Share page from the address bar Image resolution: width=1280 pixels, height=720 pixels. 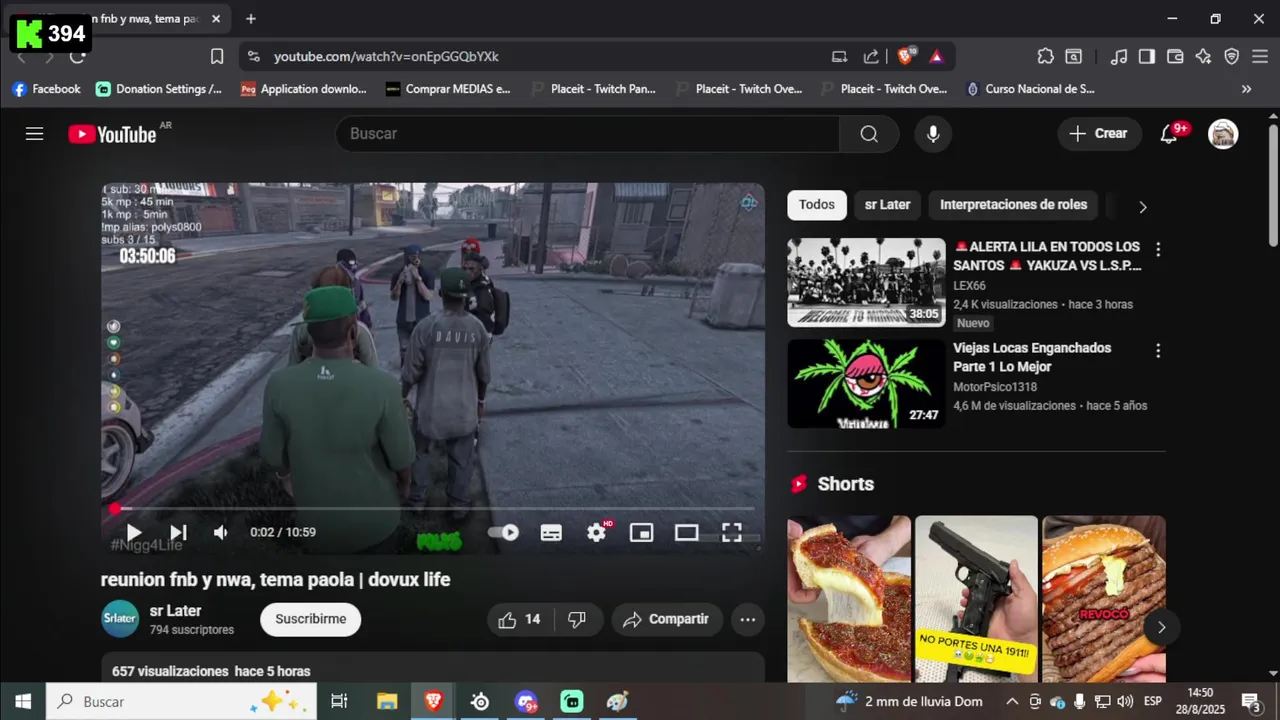coord(871,57)
